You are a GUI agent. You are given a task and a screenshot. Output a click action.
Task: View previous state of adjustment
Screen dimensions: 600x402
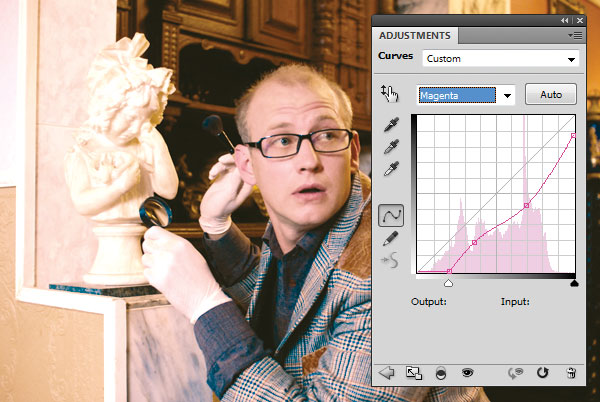point(515,373)
